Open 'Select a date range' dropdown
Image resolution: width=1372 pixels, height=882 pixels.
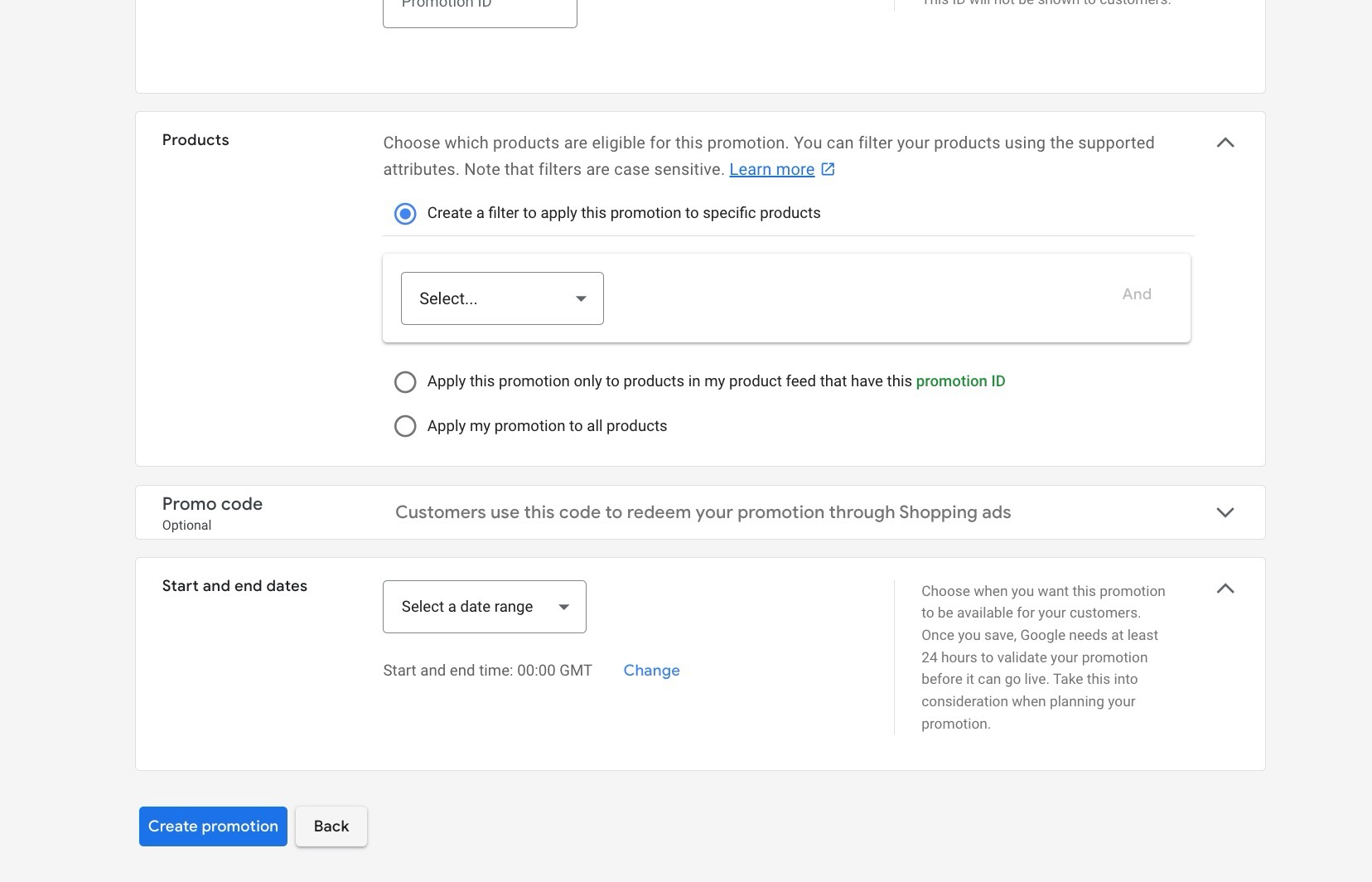(485, 607)
